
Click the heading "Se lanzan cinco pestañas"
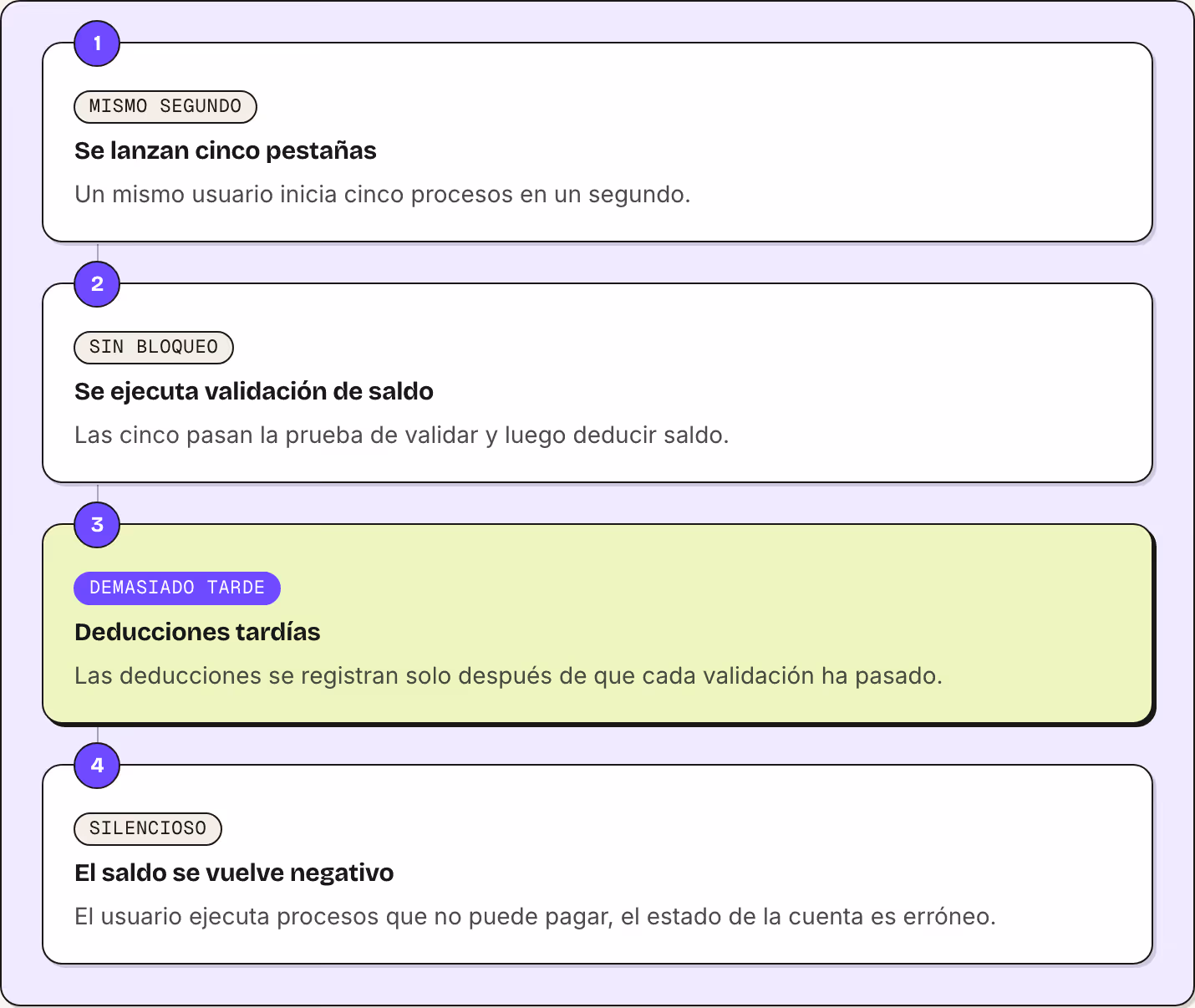click(226, 150)
